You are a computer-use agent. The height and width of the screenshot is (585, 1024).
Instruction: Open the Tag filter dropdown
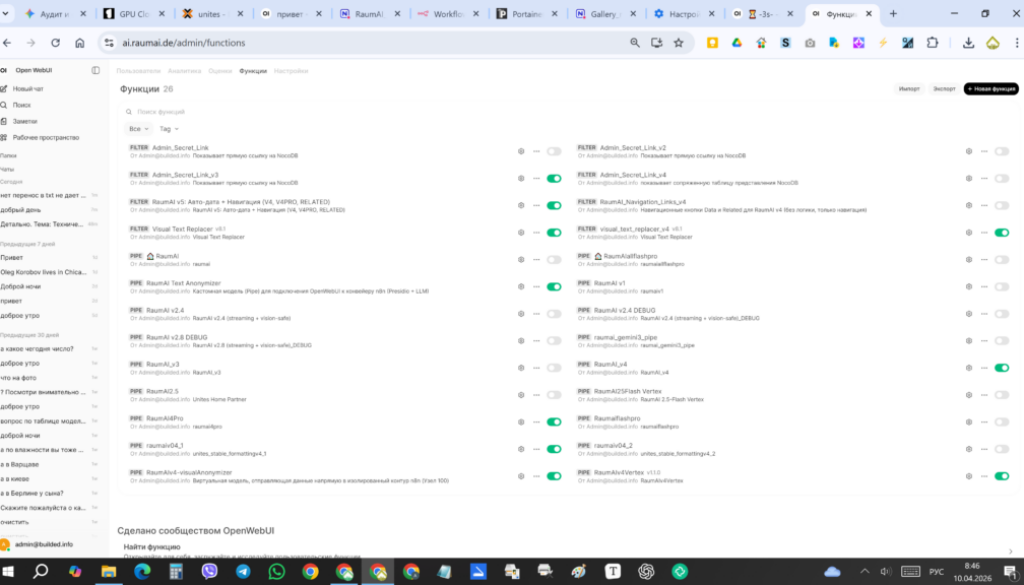point(169,129)
